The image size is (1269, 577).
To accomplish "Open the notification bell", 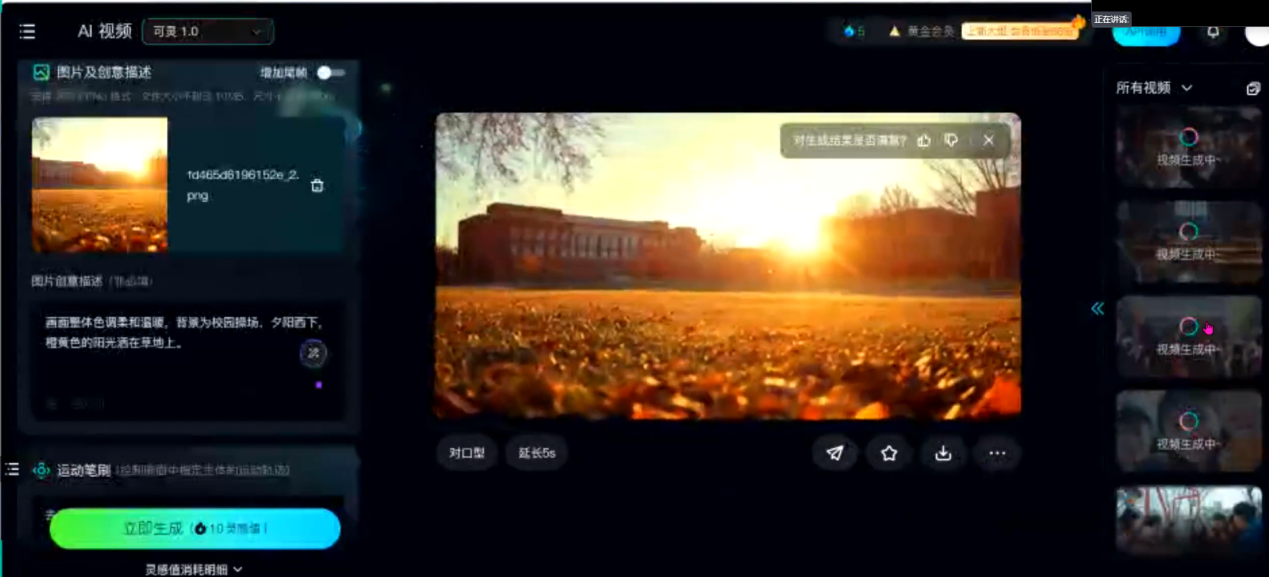I will tap(1213, 32).
